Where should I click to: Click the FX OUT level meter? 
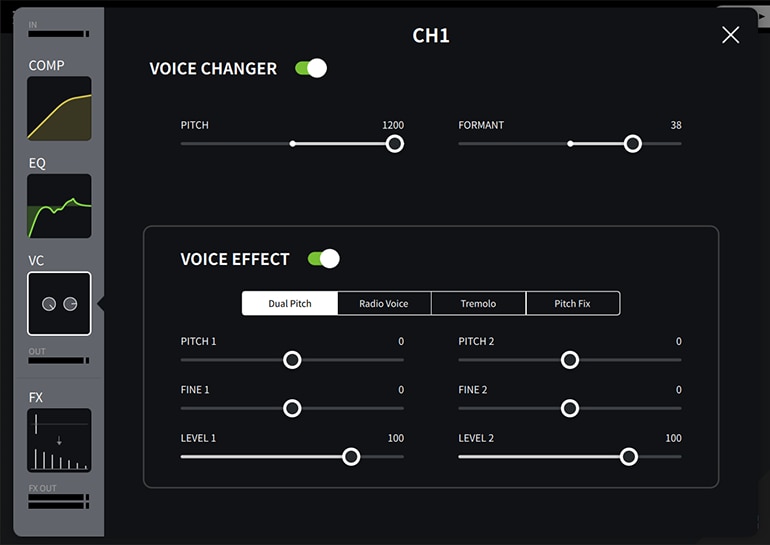click(x=59, y=502)
